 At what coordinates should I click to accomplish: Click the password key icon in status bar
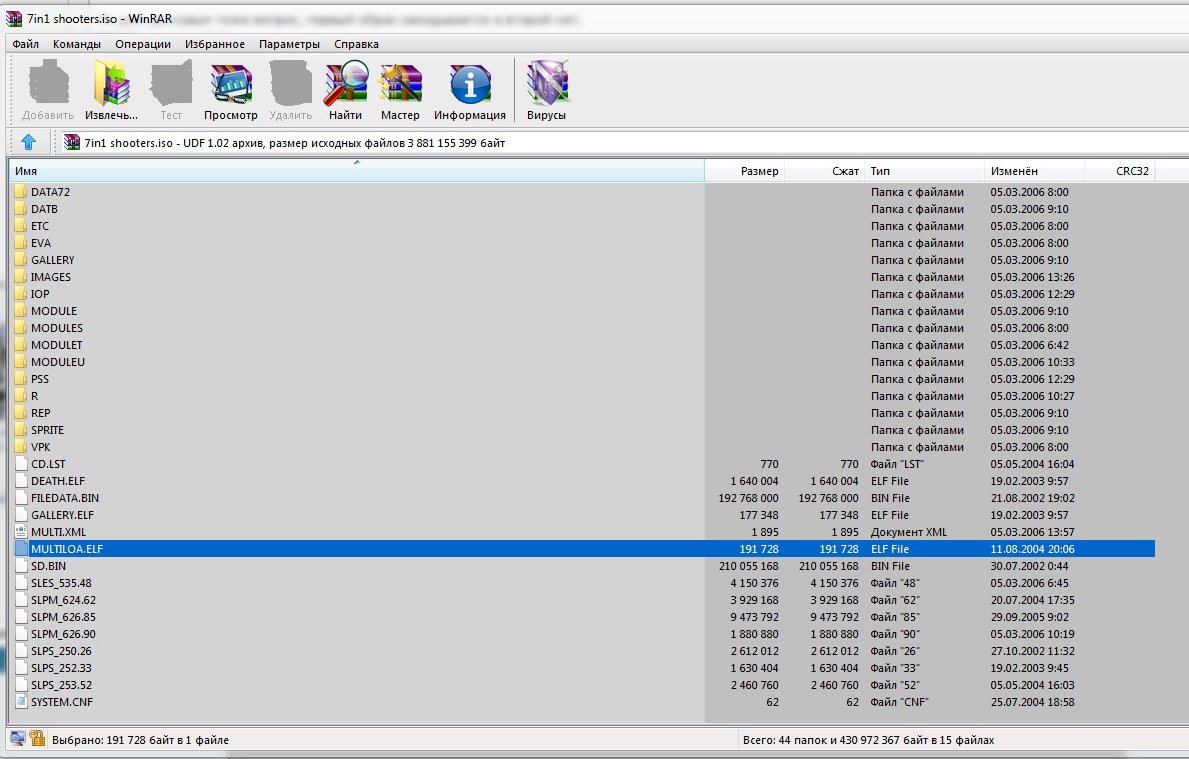[x=38, y=739]
